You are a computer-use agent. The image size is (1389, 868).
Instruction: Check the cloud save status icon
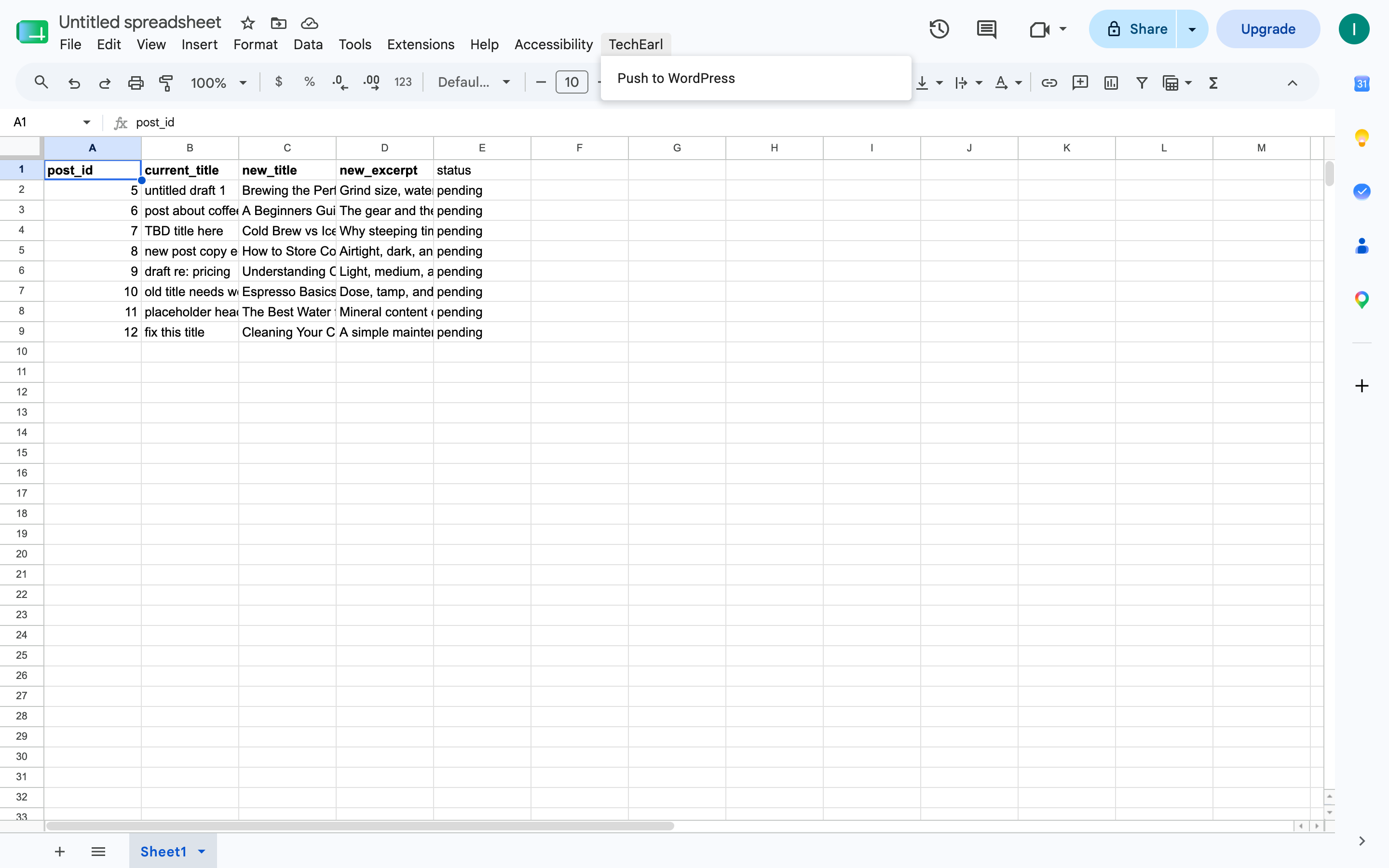click(x=309, y=23)
